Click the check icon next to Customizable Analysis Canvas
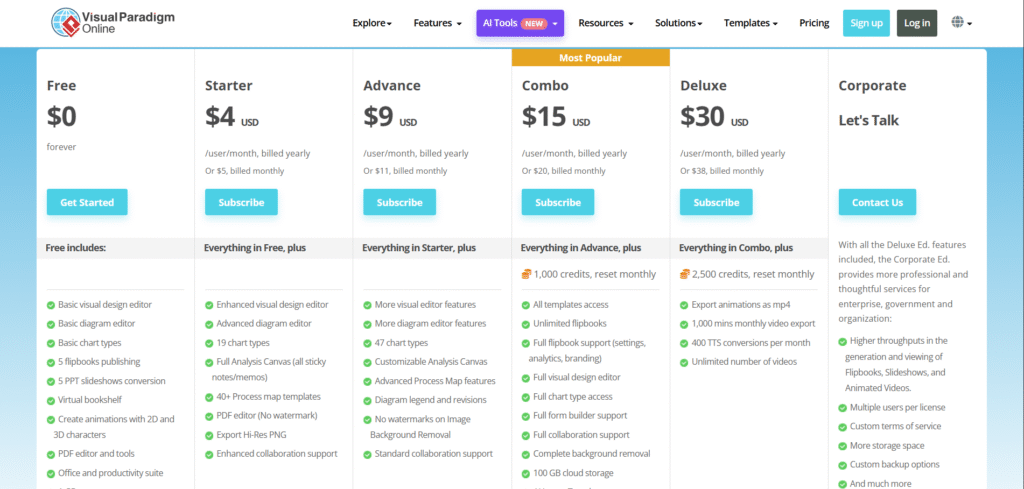 [367, 362]
